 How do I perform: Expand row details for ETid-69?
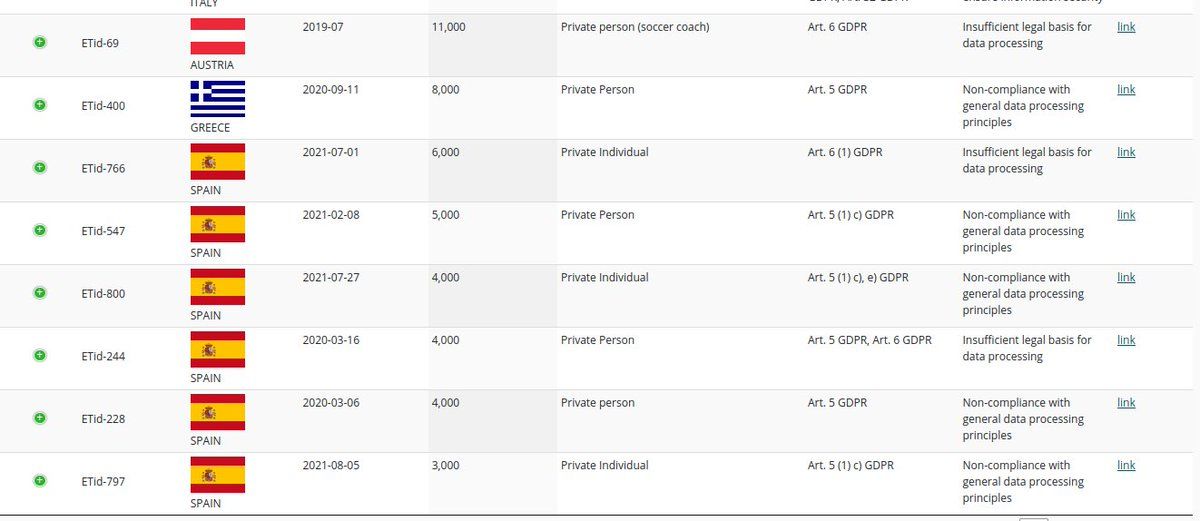40,43
